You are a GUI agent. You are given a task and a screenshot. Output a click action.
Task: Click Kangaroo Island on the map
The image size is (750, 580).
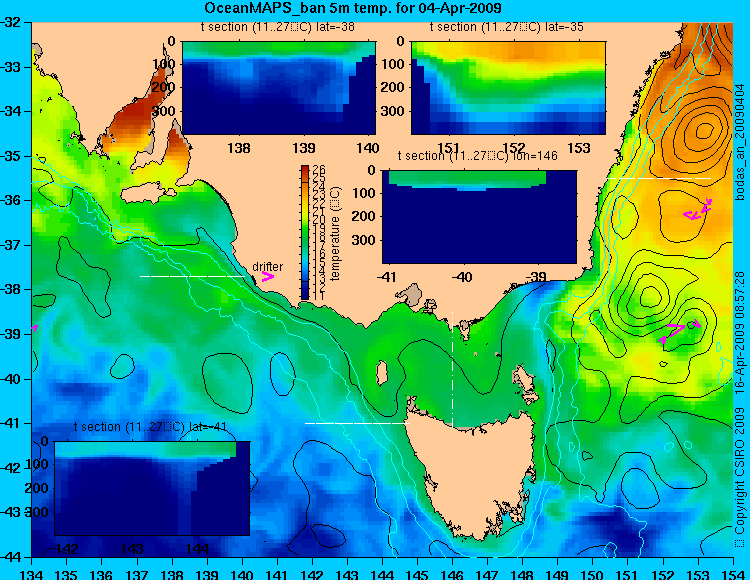[148, 194]
